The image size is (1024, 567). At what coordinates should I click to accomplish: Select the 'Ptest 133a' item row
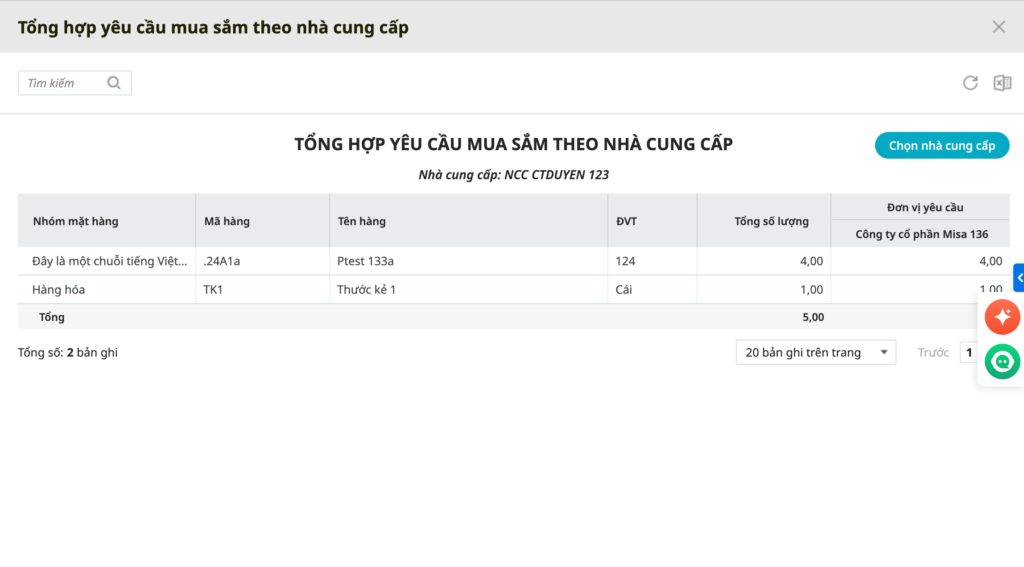coord(366,261)
